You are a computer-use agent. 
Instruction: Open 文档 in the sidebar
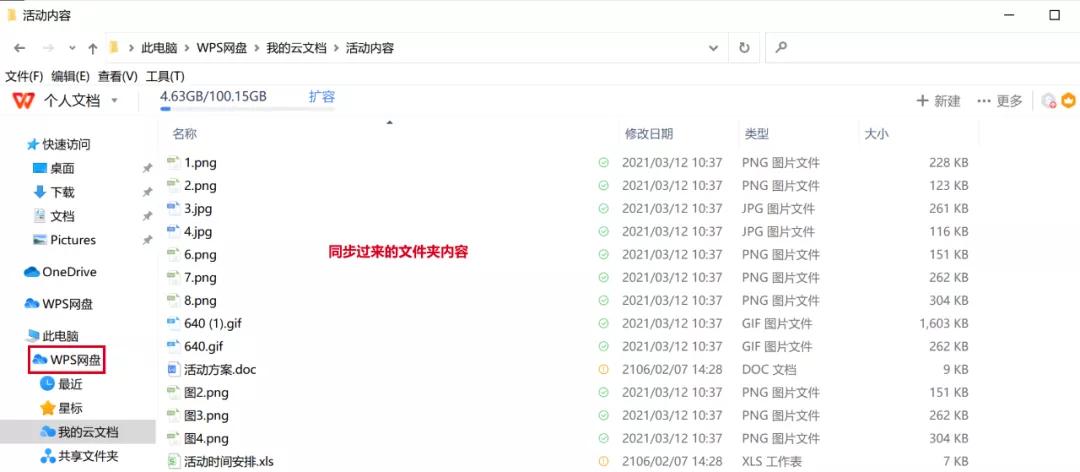(54, 216)
